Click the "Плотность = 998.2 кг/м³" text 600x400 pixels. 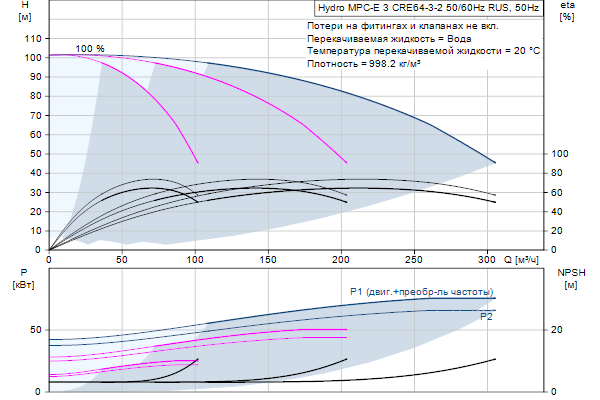pyautogui.click(x=365, y=63)
